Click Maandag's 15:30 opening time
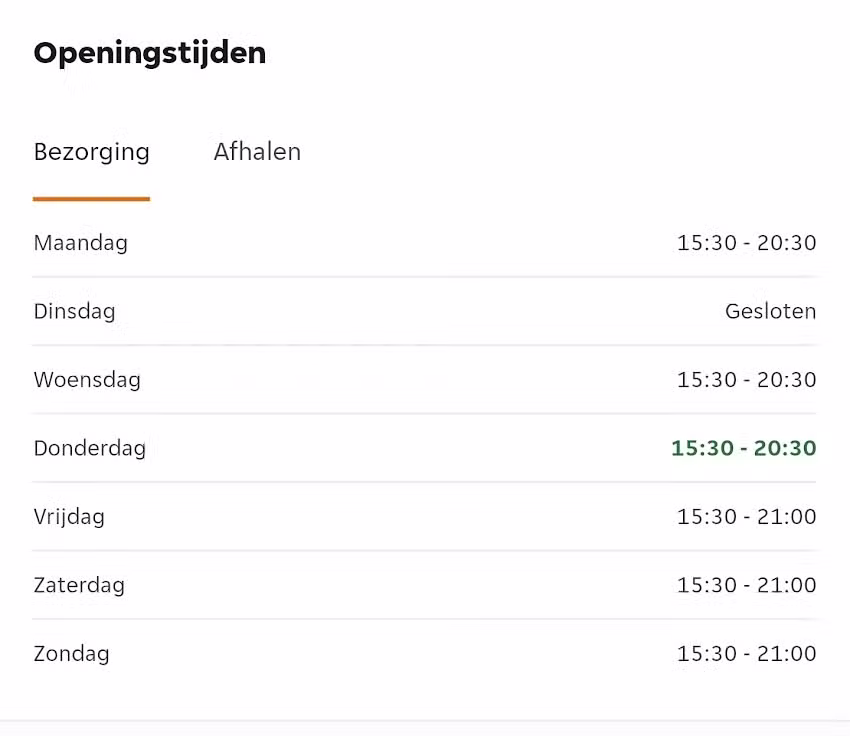The height and width of the screenshot is (736, 850). coord(705,243)
